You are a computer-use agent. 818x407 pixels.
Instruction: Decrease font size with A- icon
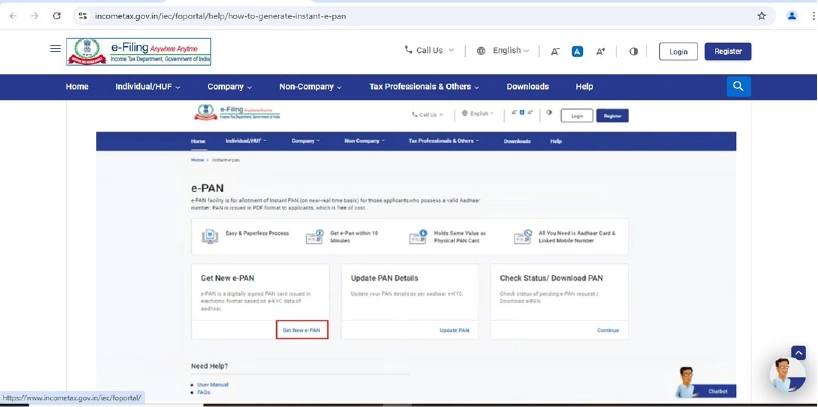pyautogui.click(x=555, y=51)
